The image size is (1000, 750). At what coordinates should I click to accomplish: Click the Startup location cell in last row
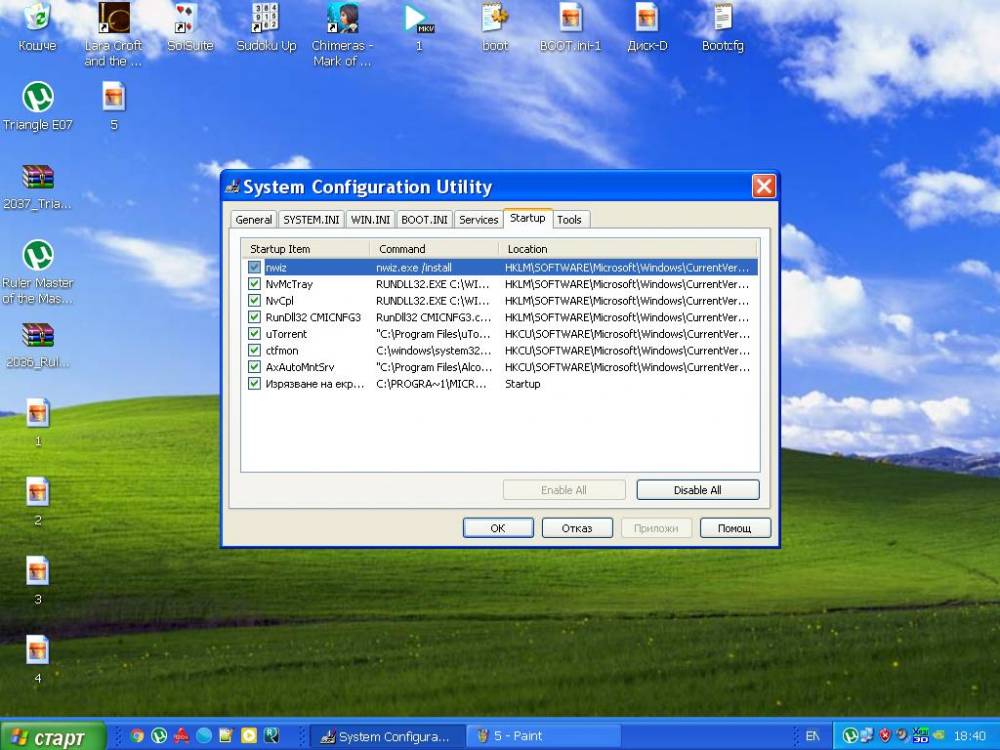coord(522,383)
